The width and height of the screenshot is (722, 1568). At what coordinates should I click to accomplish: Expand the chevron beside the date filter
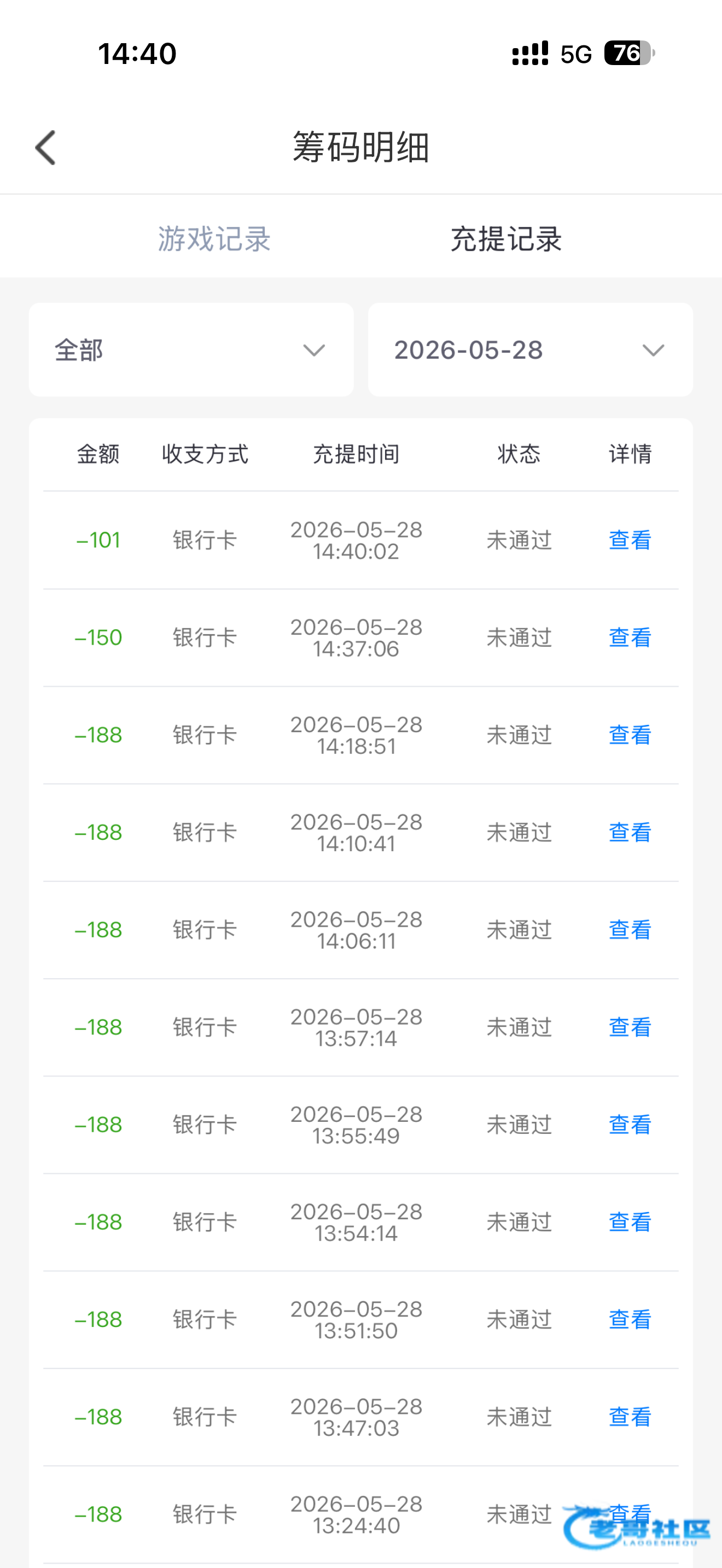[653, 350]
